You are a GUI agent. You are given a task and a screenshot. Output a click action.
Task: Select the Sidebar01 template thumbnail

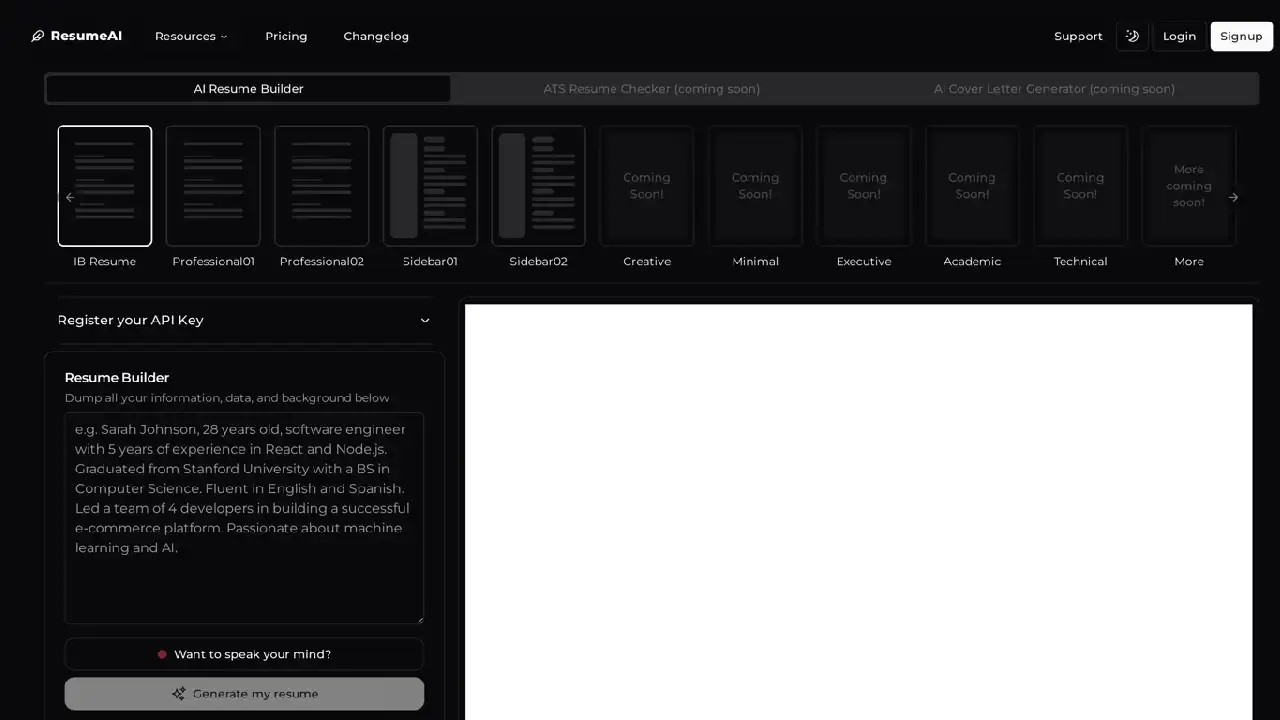click(x=430, y=186)
